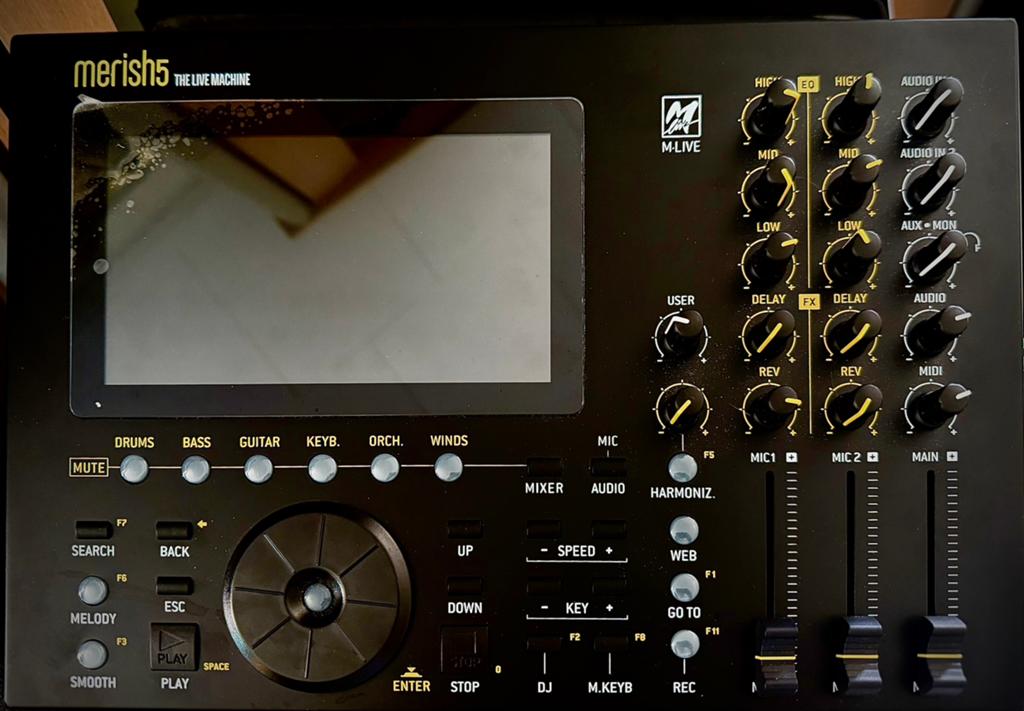1024x711 pixels.
Task: Toggle the HARMONIZ. round button
Action: point(683,467)
